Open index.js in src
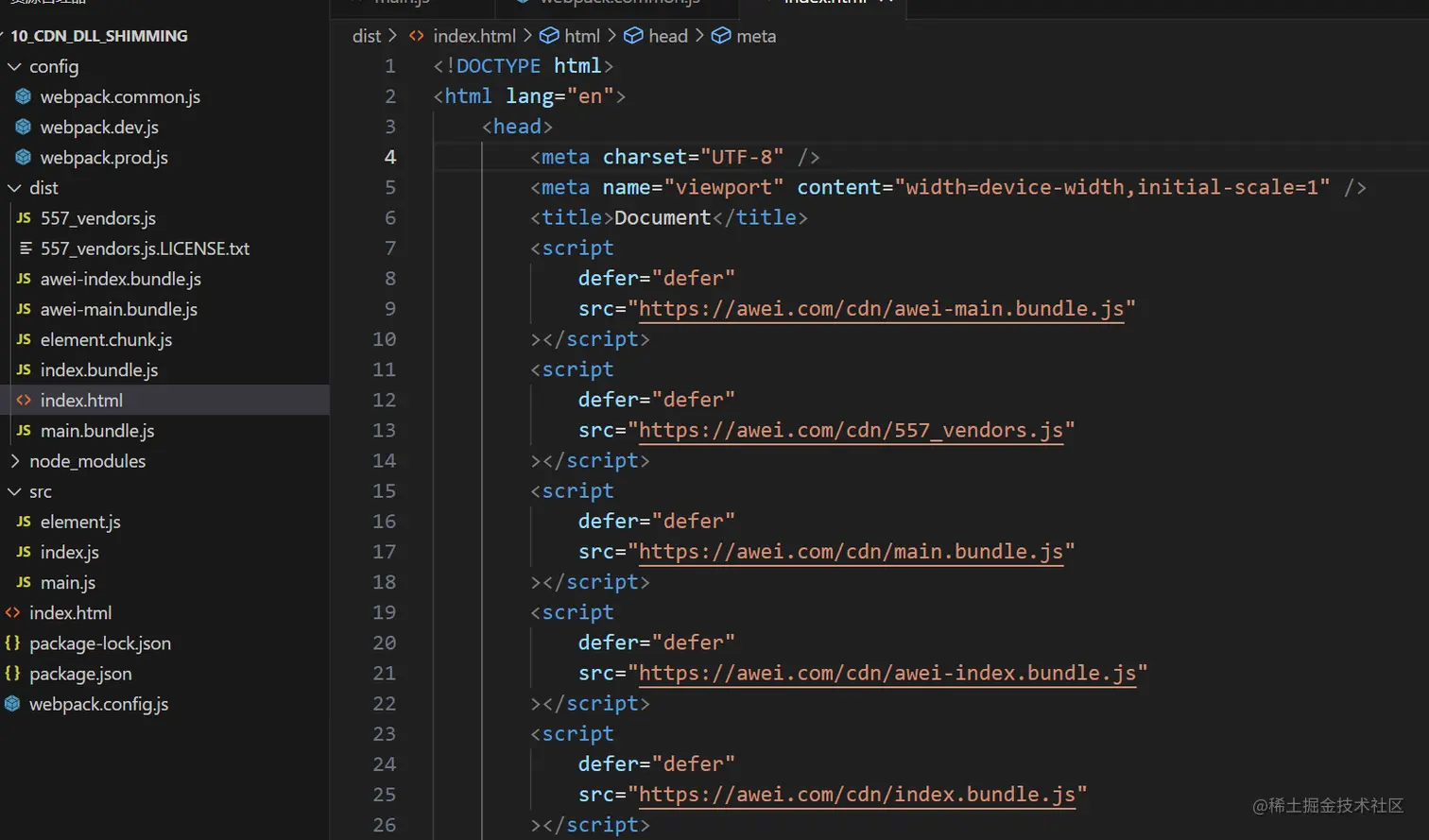 tap(70, 552)
